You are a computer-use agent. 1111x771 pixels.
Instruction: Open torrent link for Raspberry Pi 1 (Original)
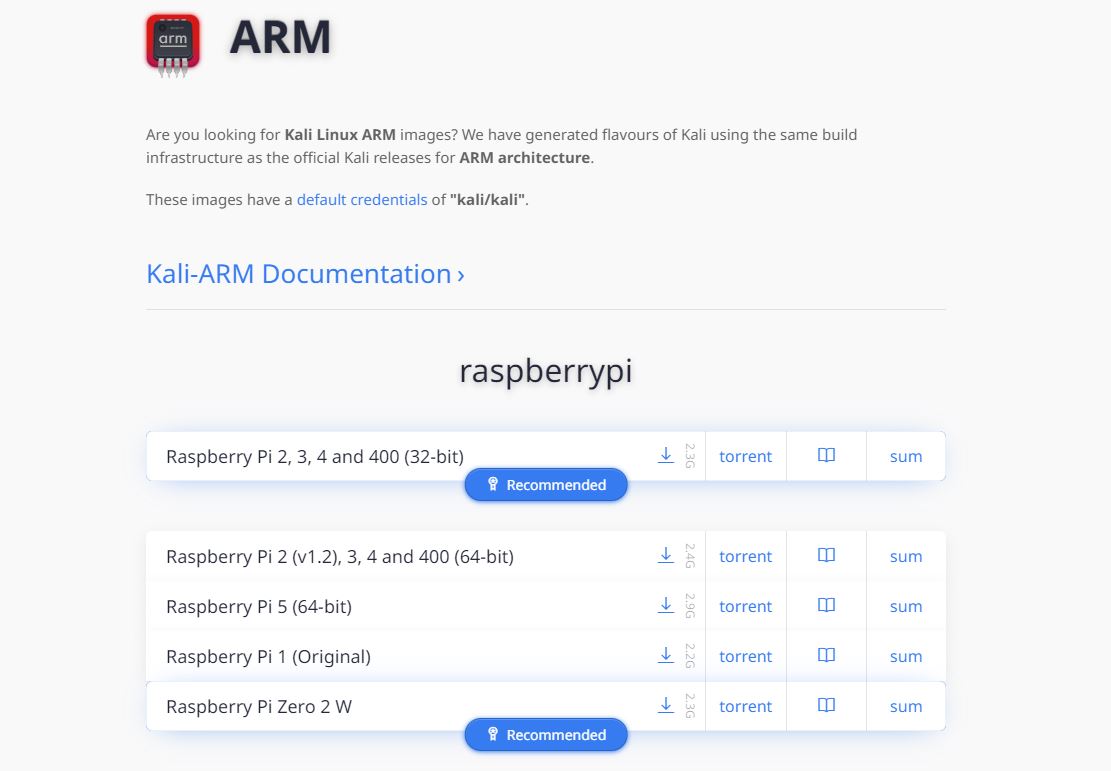point(745,656)
